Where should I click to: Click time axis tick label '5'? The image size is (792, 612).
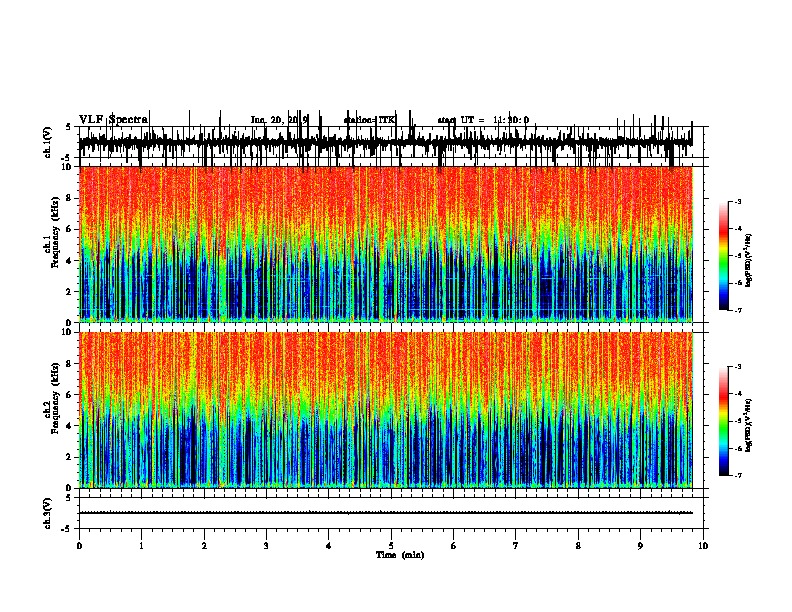click(x=391, y=546)
